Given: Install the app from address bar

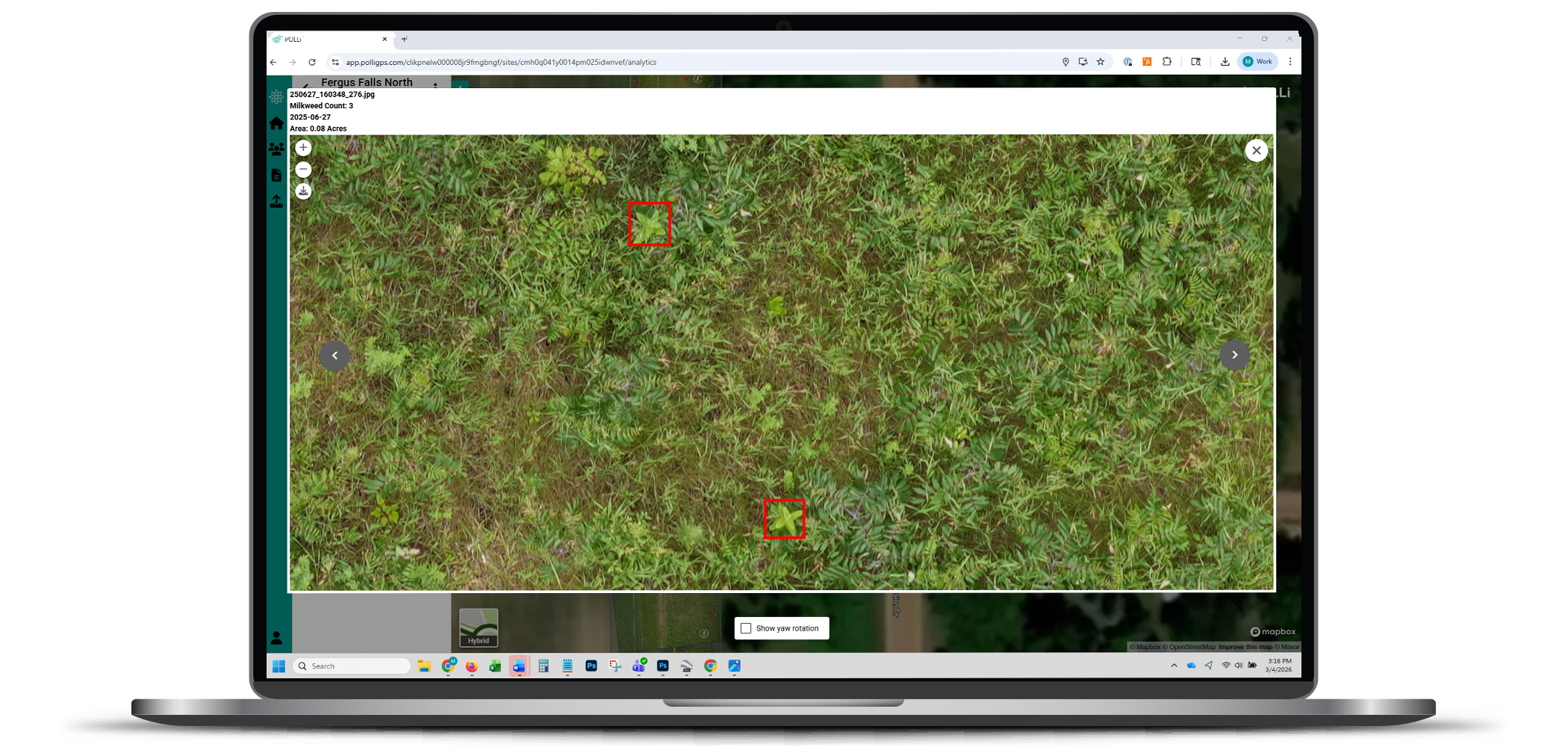Looking at the screenshot, I should pos(1083,62).
